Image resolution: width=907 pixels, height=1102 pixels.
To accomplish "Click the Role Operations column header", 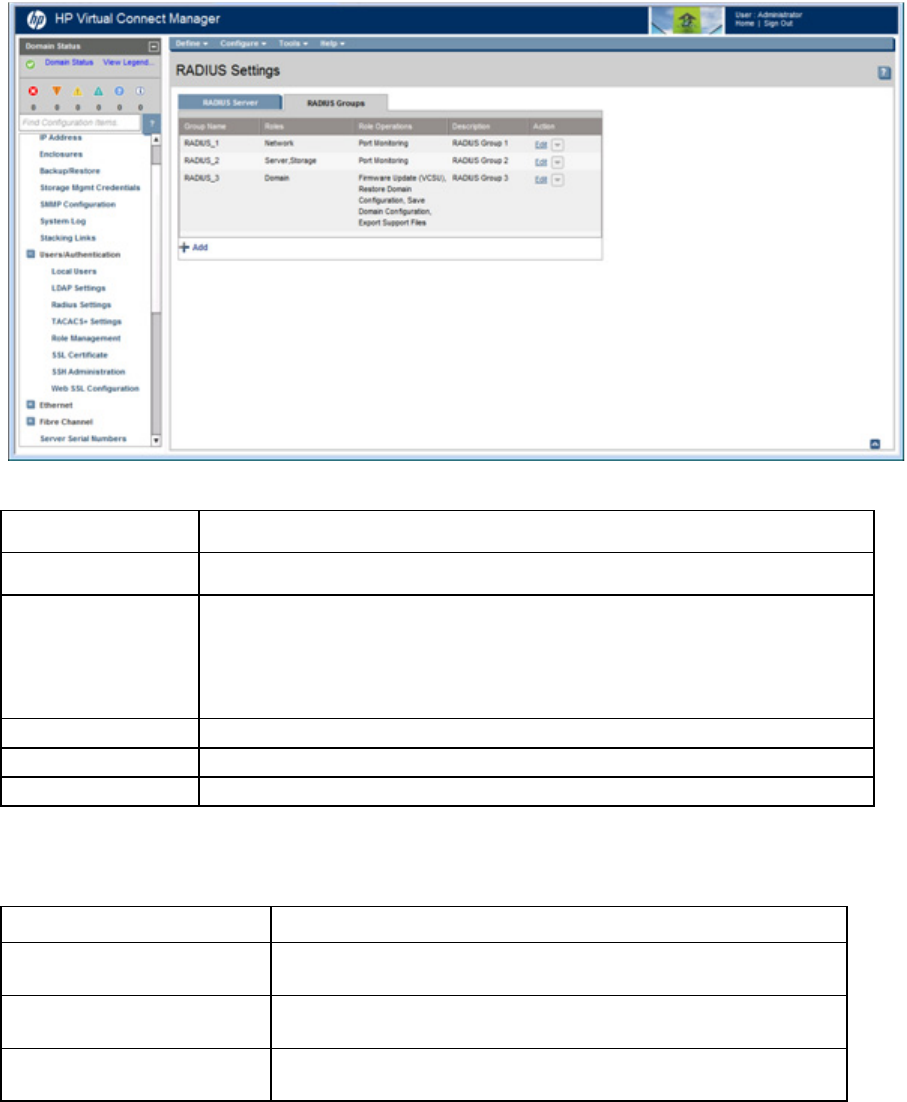I will pos(385,127).
